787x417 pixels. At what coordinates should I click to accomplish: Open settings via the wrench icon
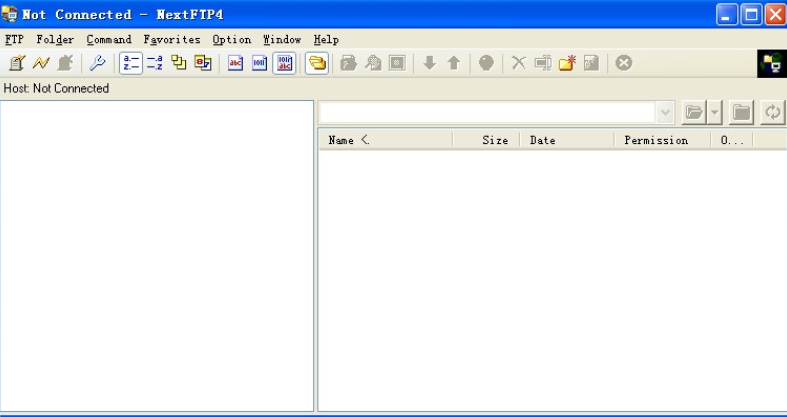click(98, 63)
